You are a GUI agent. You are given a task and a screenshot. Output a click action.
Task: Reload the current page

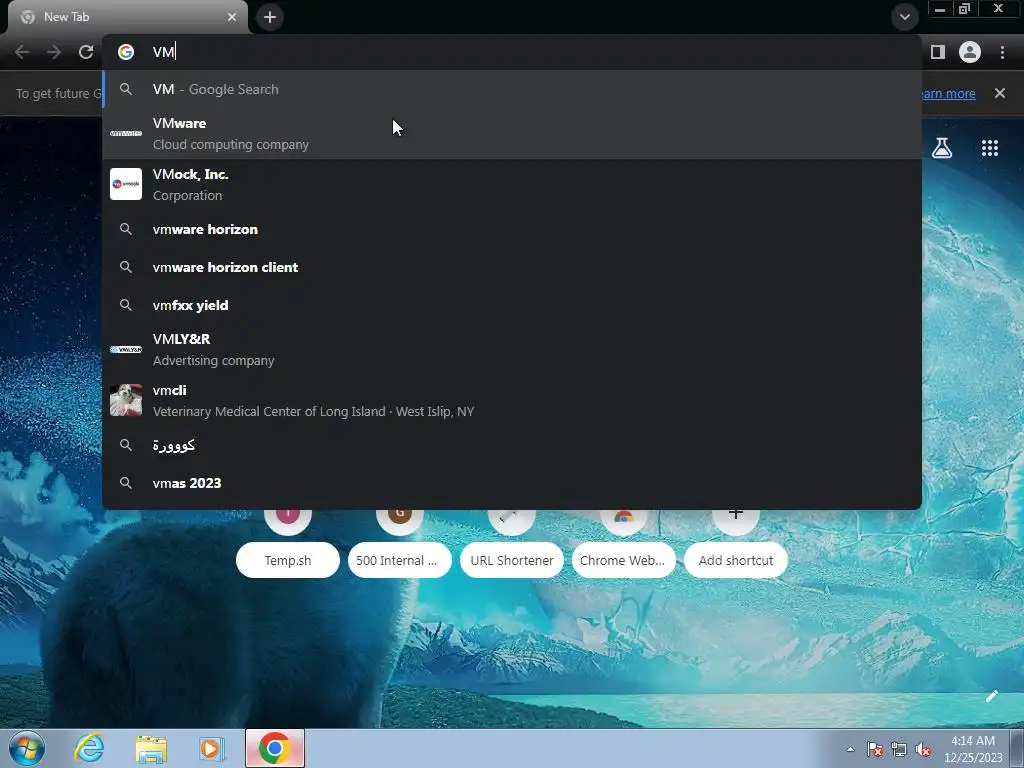click(86, 52)
